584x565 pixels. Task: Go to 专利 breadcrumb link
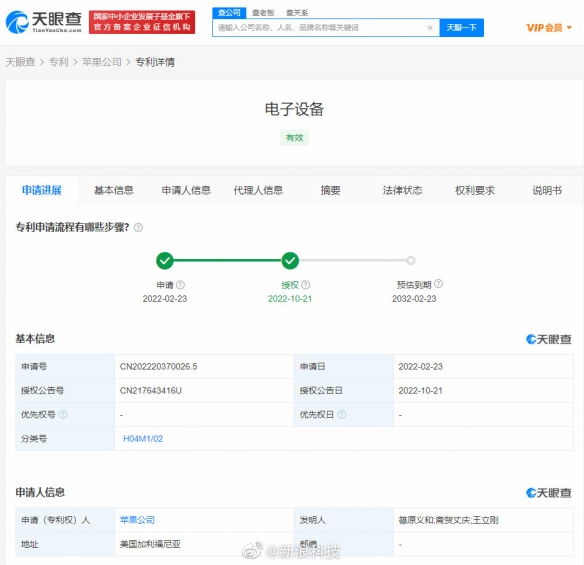click(x=58, y=62)
